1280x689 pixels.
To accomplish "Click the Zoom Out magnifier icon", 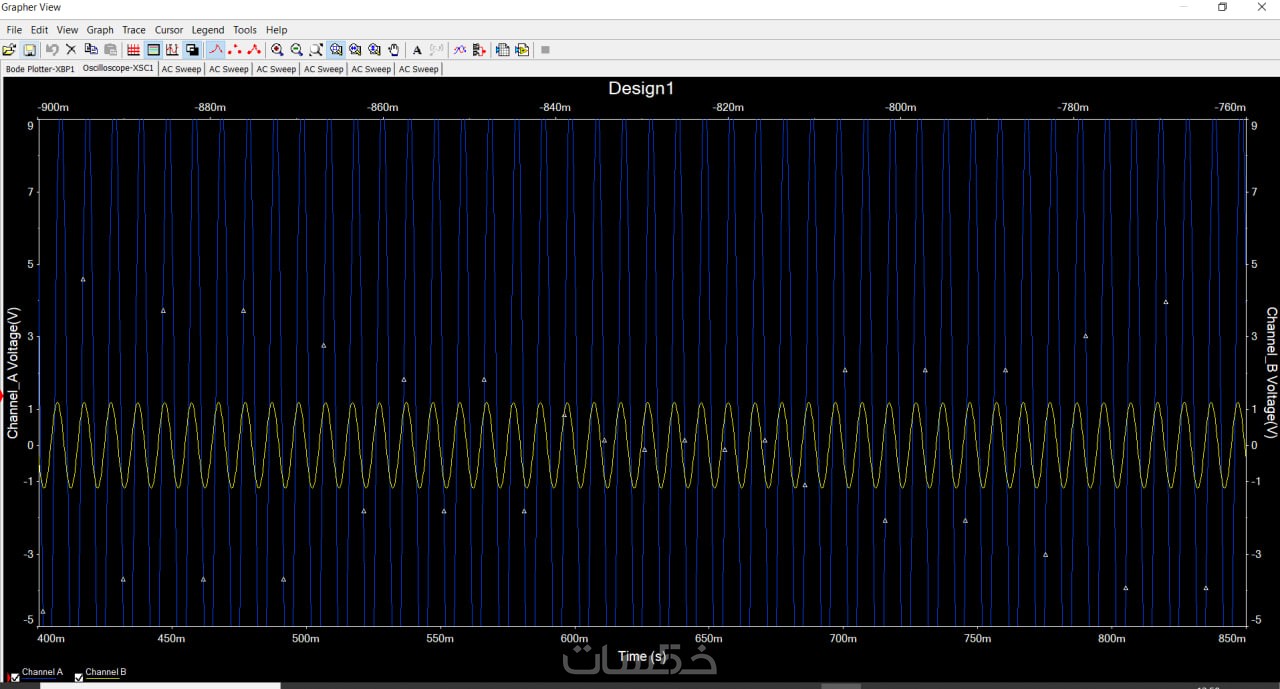I will point(297,49).
